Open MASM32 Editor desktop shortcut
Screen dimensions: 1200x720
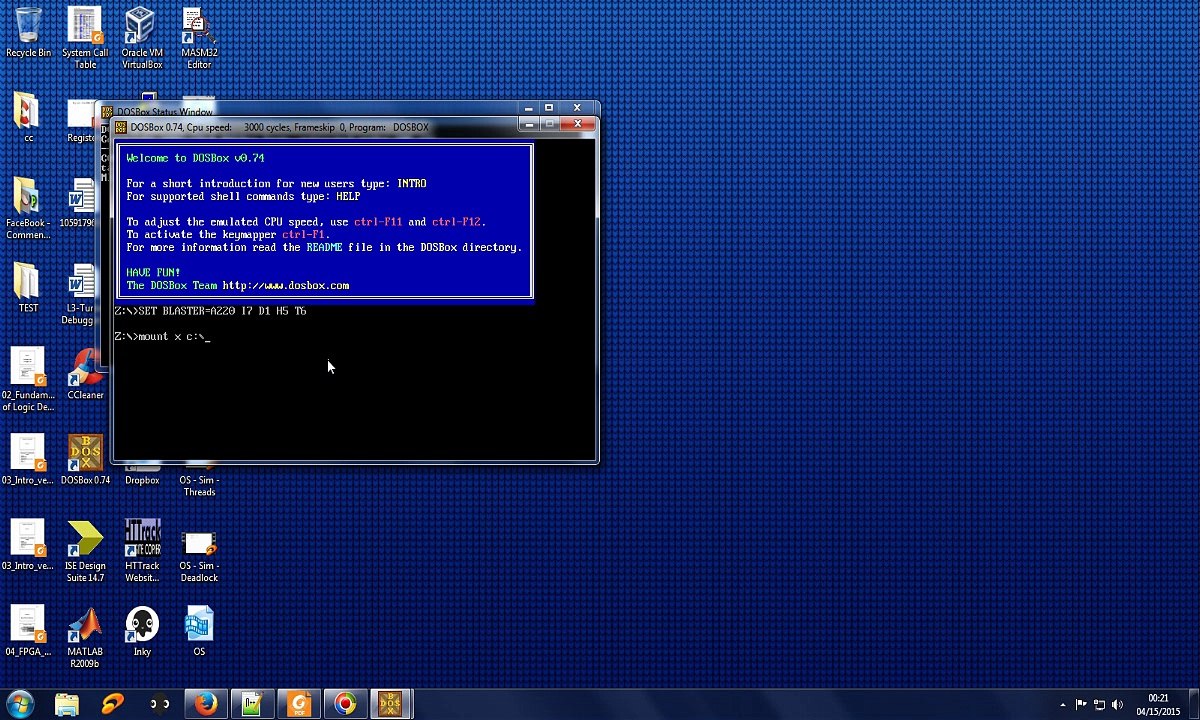point(199,37)
